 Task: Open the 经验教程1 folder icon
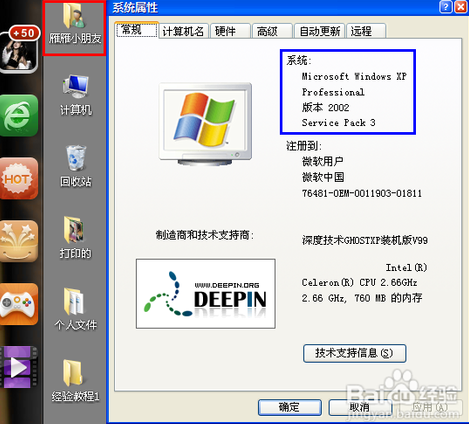click(75, 381)
